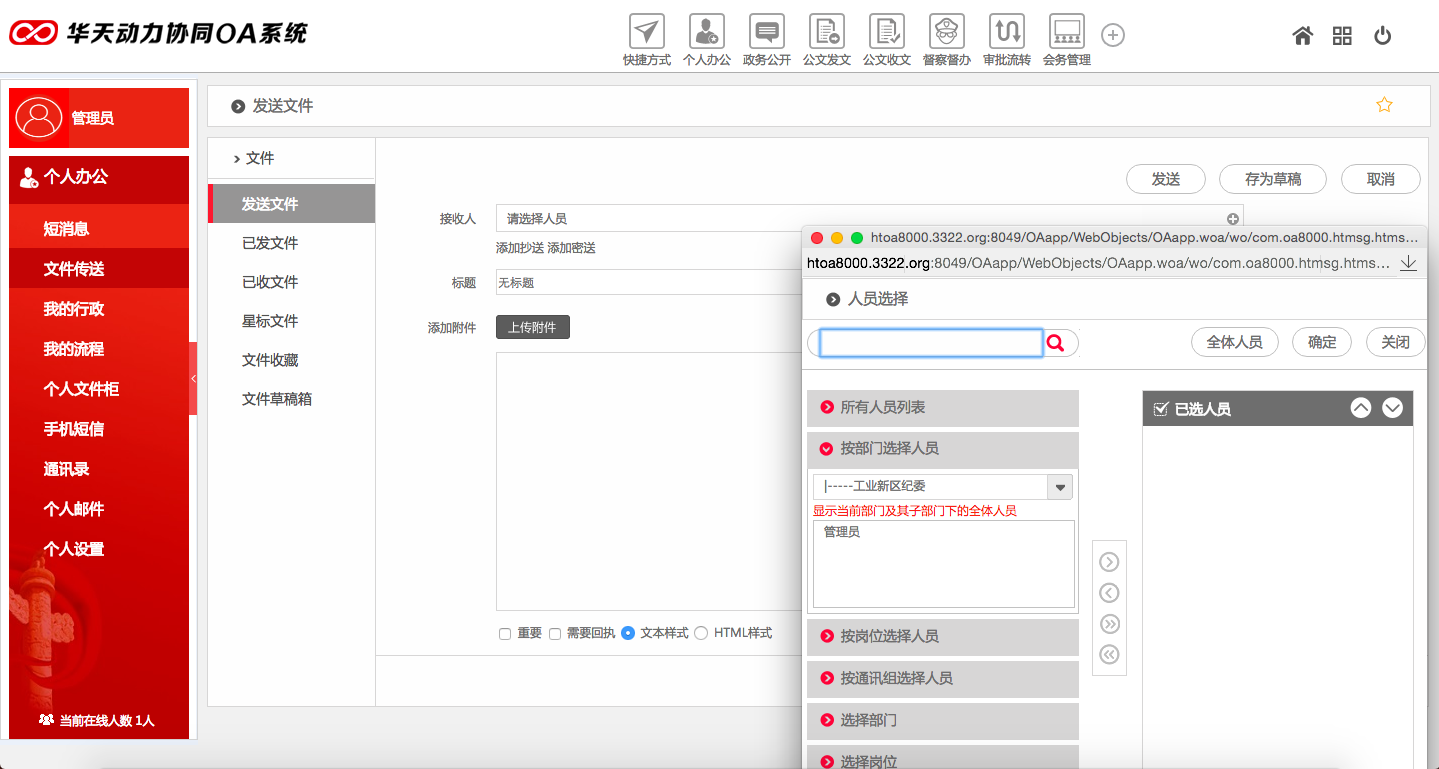
Task: Click the power logout icon
Action: tap(1382, 36)
